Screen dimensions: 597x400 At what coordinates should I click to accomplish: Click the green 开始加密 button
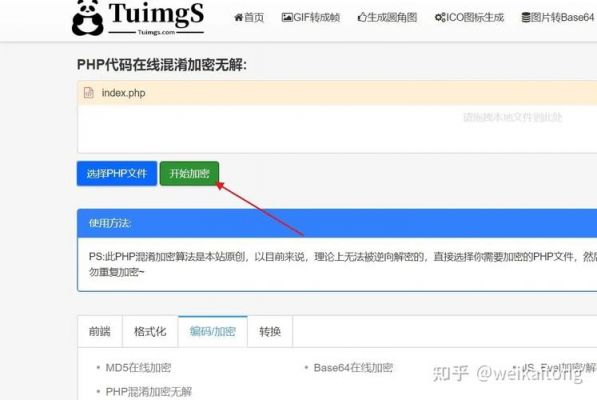point(189,174)
